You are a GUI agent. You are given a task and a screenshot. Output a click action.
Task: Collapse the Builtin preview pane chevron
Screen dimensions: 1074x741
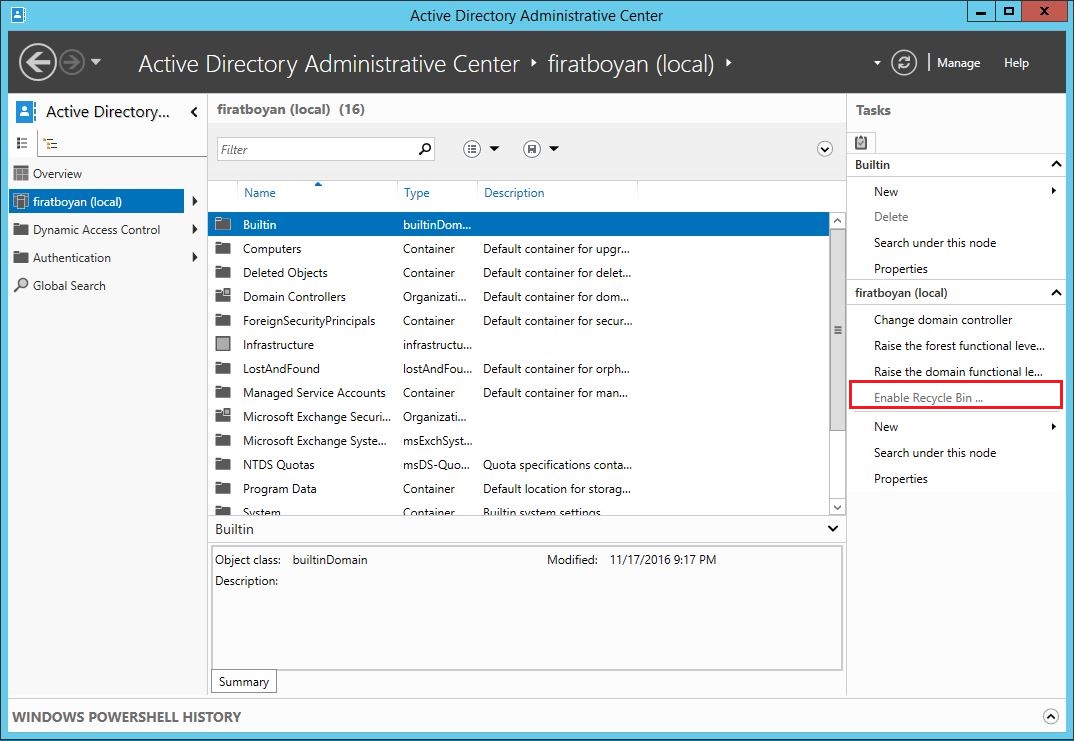click(x=833, y=529)
